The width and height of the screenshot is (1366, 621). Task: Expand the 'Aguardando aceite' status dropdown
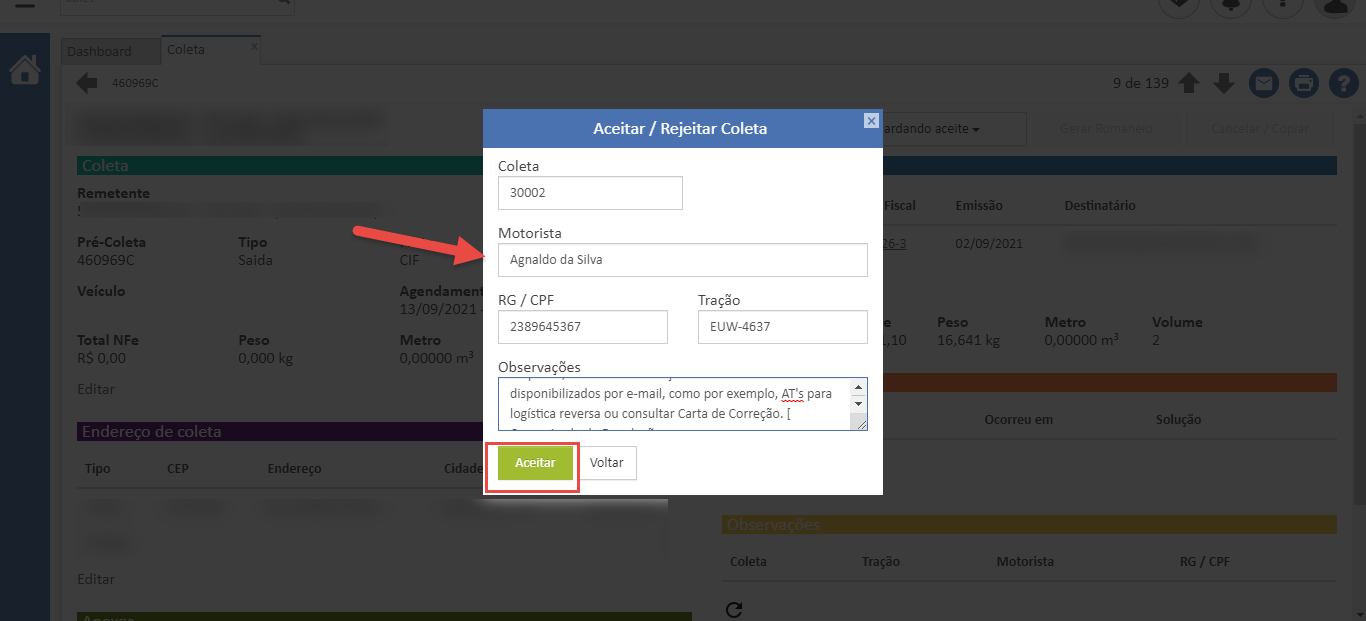pos(954,129)
